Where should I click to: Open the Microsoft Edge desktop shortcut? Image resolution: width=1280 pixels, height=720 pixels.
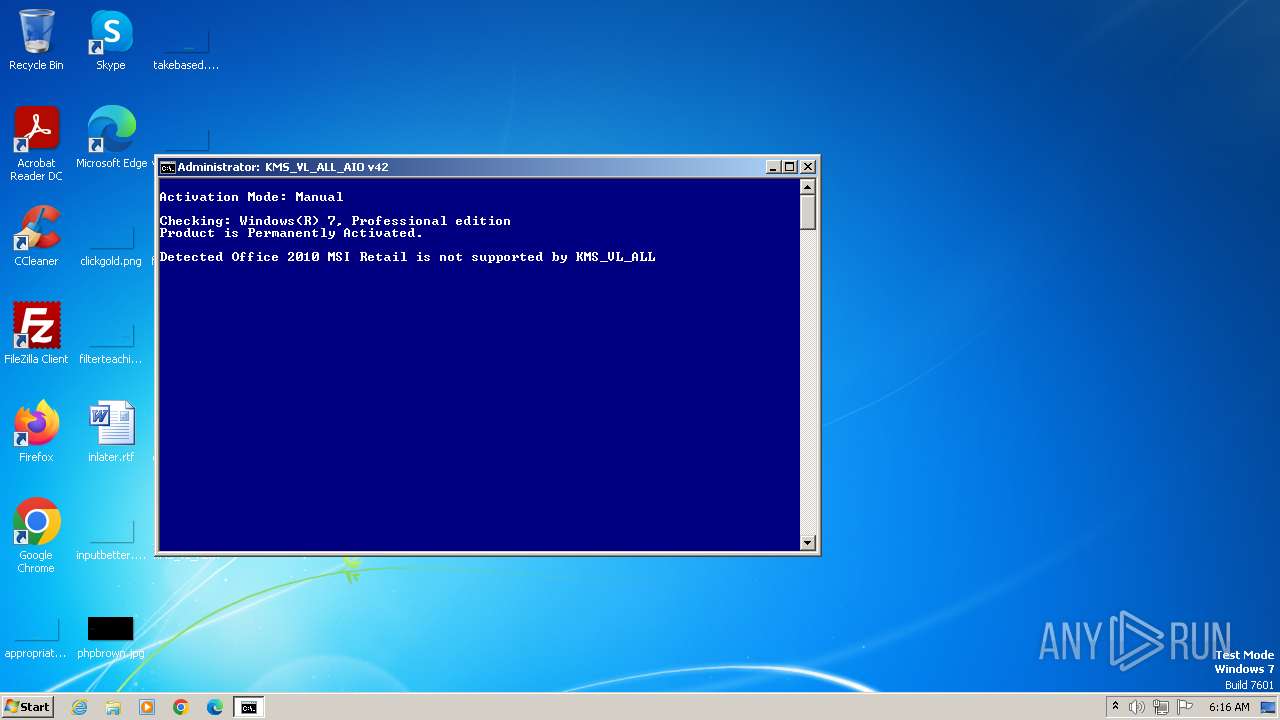tap(111, 138)
